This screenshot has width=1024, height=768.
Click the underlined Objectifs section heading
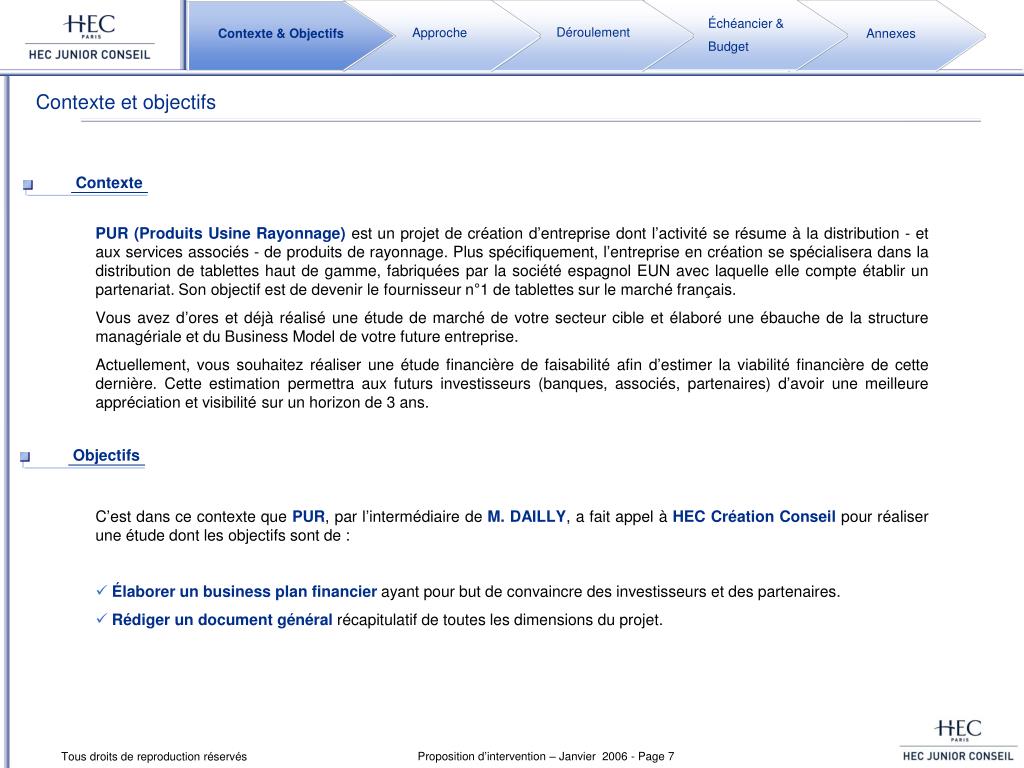[106, 455]
